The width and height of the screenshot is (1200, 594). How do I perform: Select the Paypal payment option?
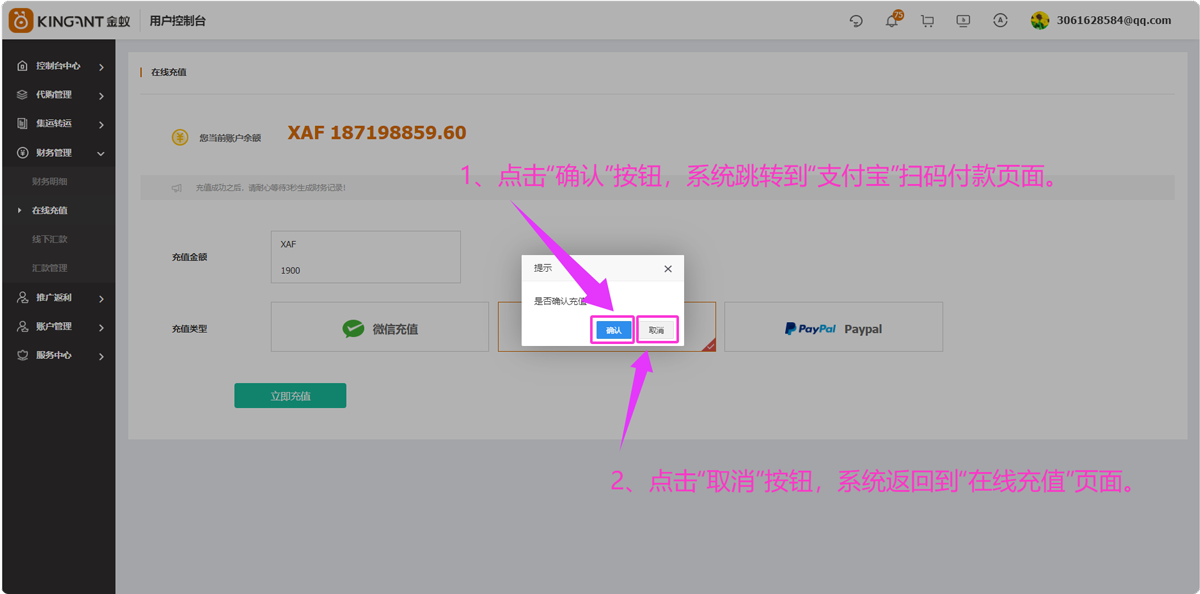pos(833,328)
